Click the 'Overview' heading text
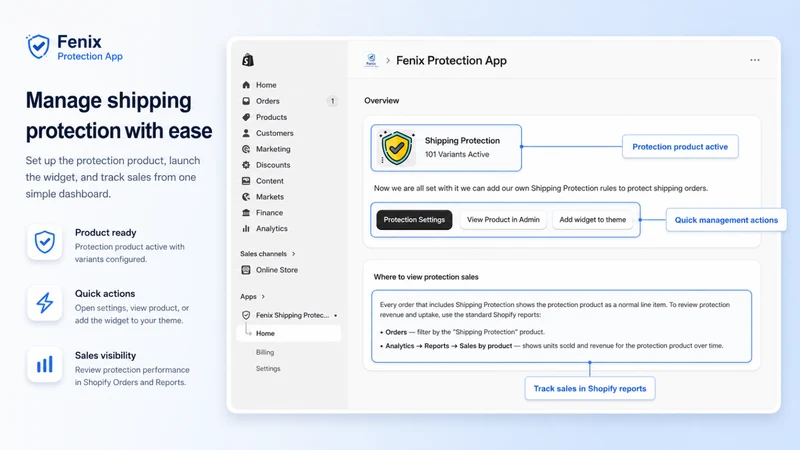The height and width of the screenshot is (450, 800). click(382, 101)
